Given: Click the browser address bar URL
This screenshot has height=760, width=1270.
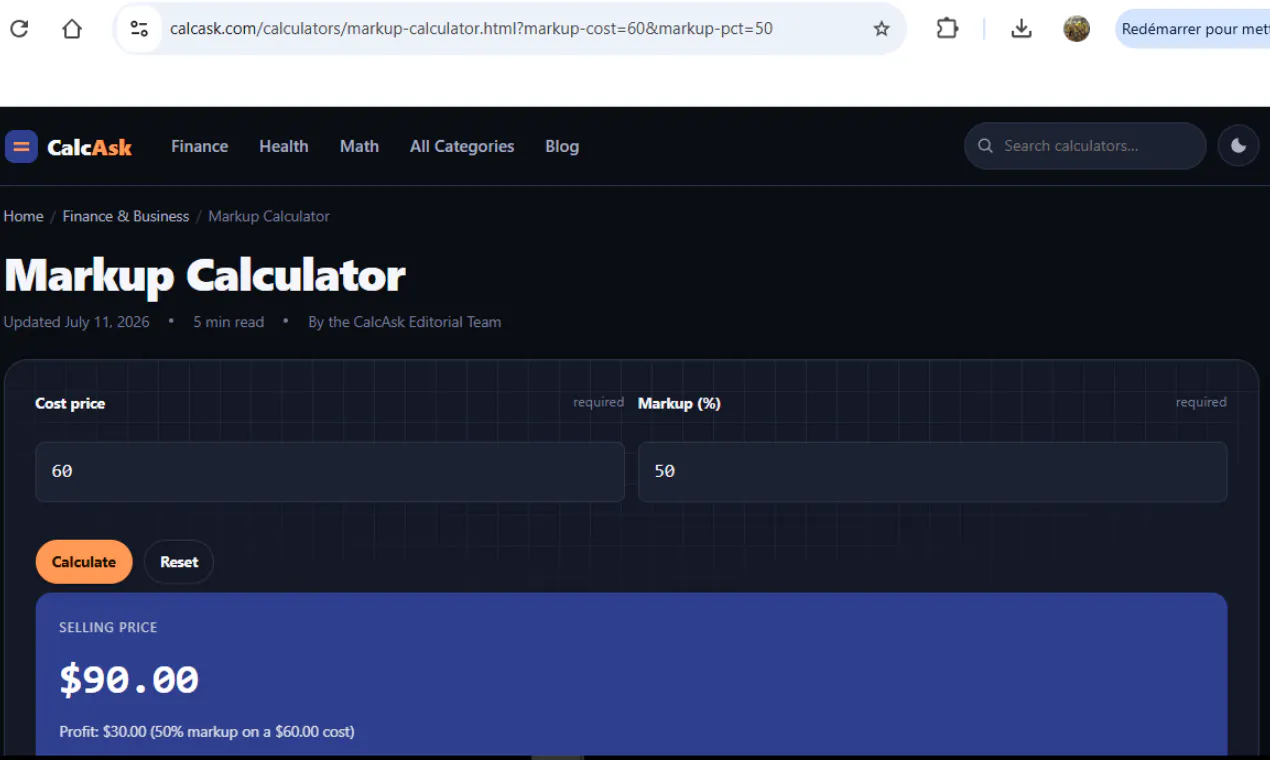Looking at the screenshot, I should point(471,29).
